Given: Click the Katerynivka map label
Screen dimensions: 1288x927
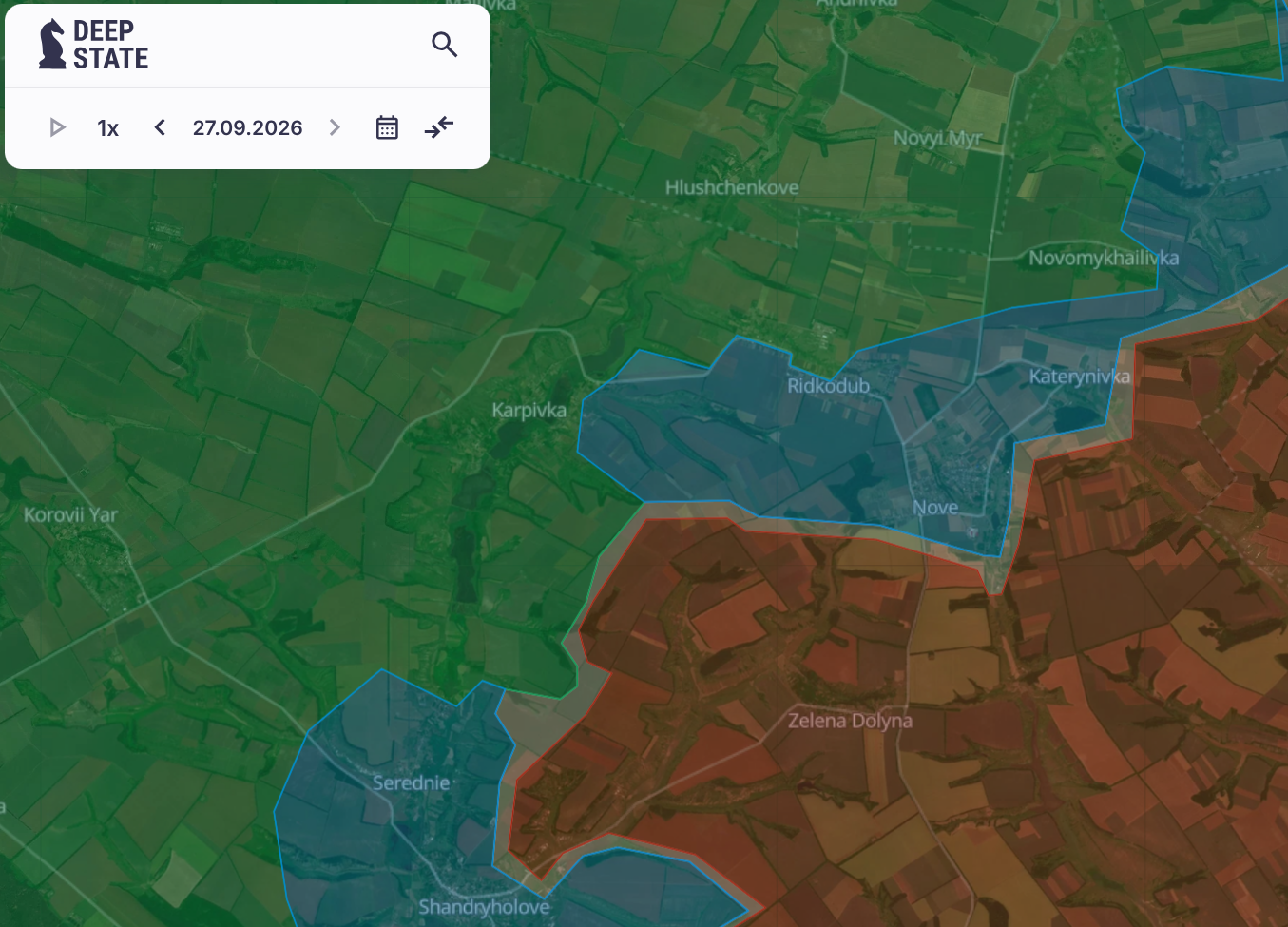Looking at the screenshot, I should click(x=1080, y=377).
